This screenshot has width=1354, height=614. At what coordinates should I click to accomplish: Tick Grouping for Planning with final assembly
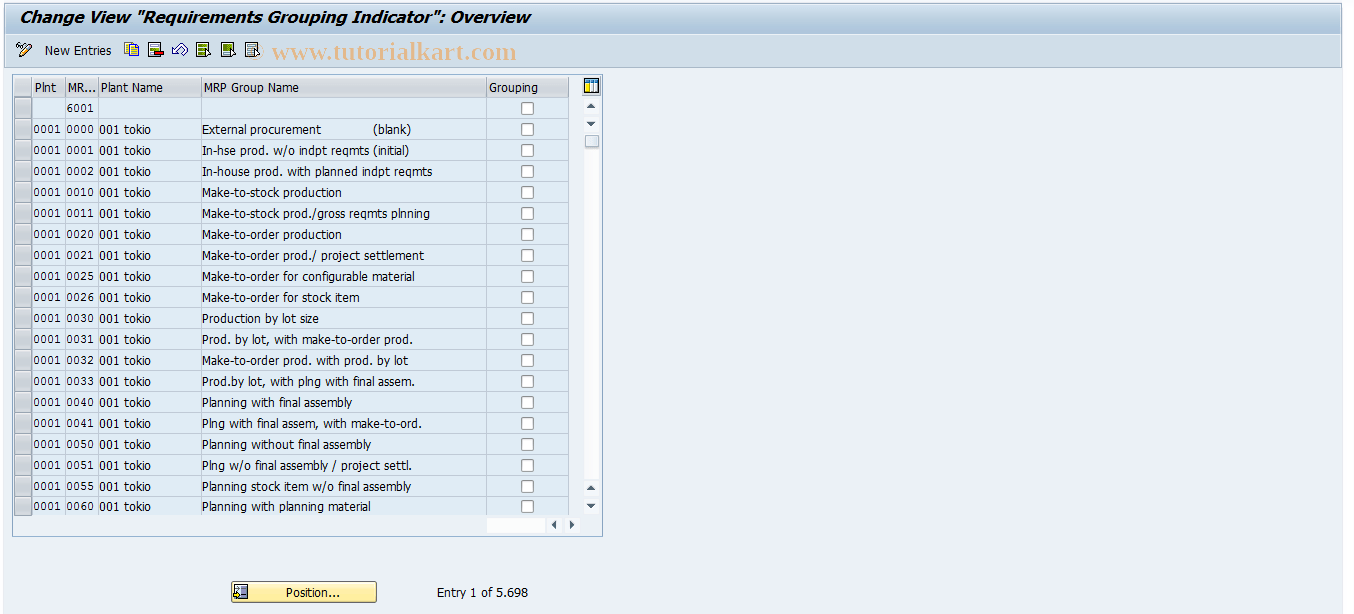click(527, 402)
